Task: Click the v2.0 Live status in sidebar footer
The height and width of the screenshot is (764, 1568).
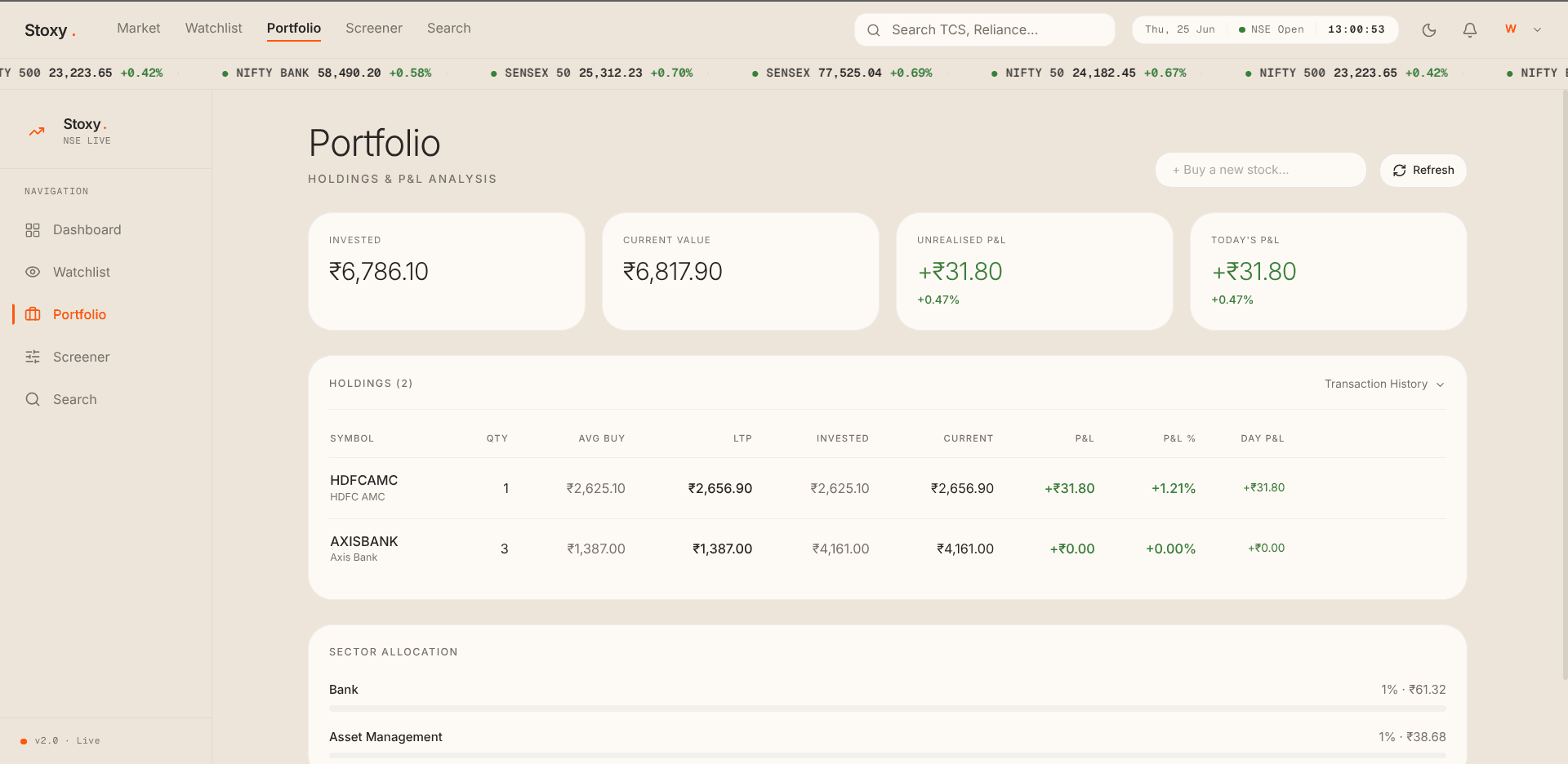Action: 60,741
